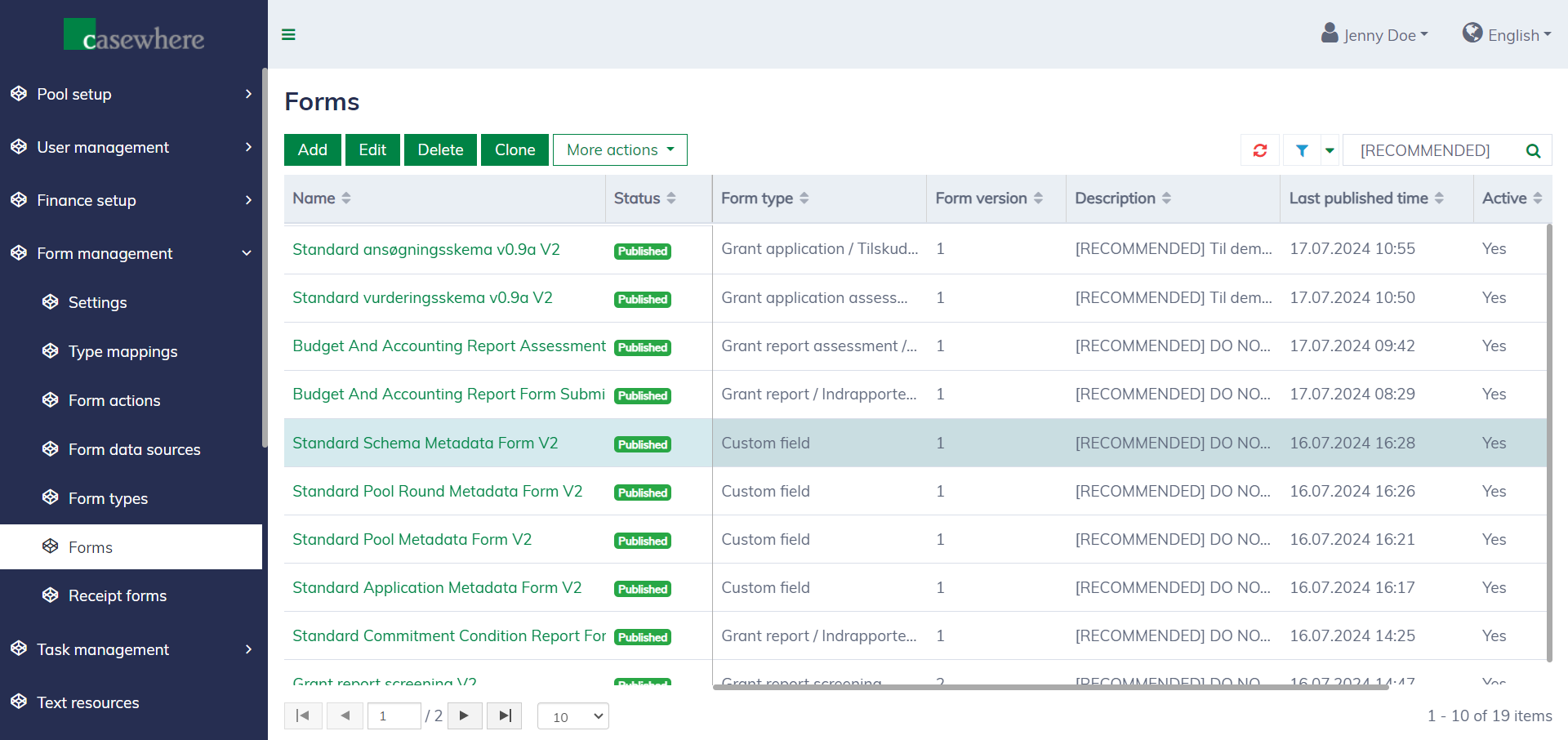The image size is (1568, 740).
Task: Sort by Name column arrows
Action: point(346,198)
